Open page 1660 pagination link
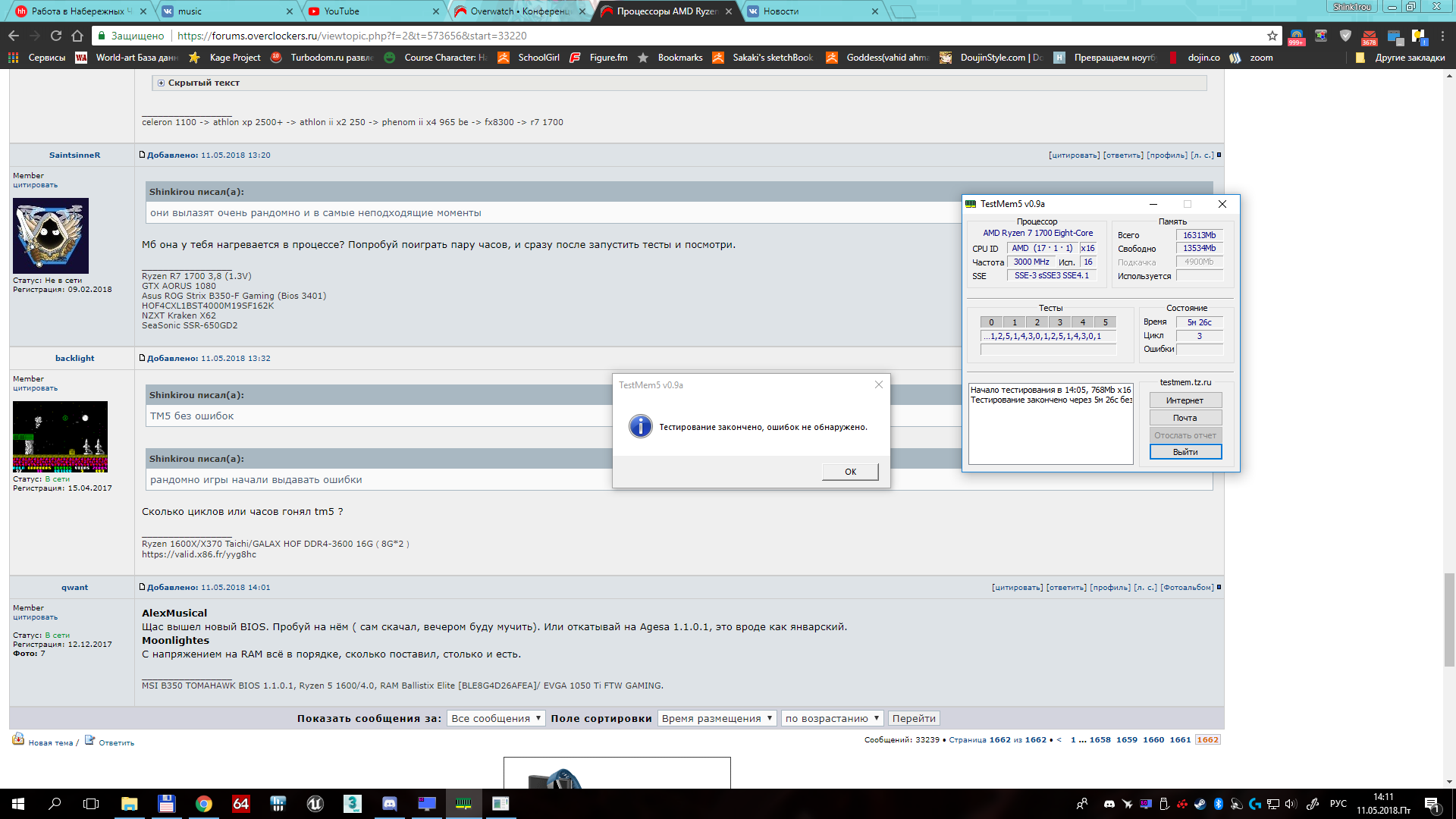Image resolution: width=1456 pixels, height=819 pixels. click(x=1153, y=740)
